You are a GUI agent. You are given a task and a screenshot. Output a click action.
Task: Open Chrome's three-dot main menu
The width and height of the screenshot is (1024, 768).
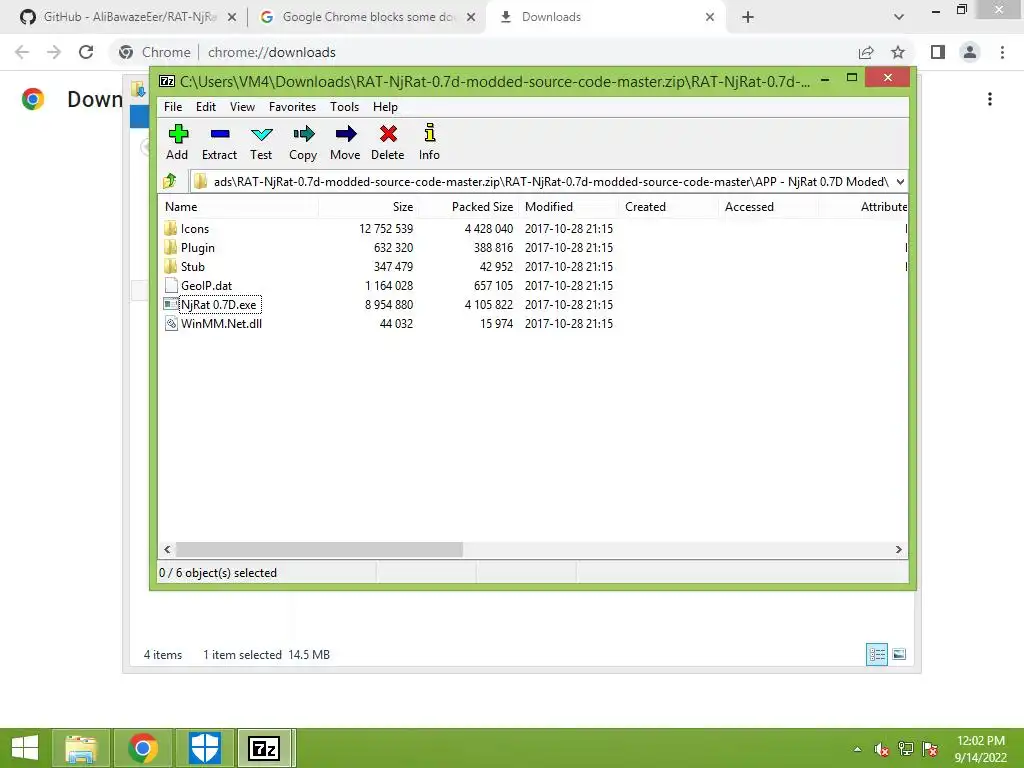1002,52
